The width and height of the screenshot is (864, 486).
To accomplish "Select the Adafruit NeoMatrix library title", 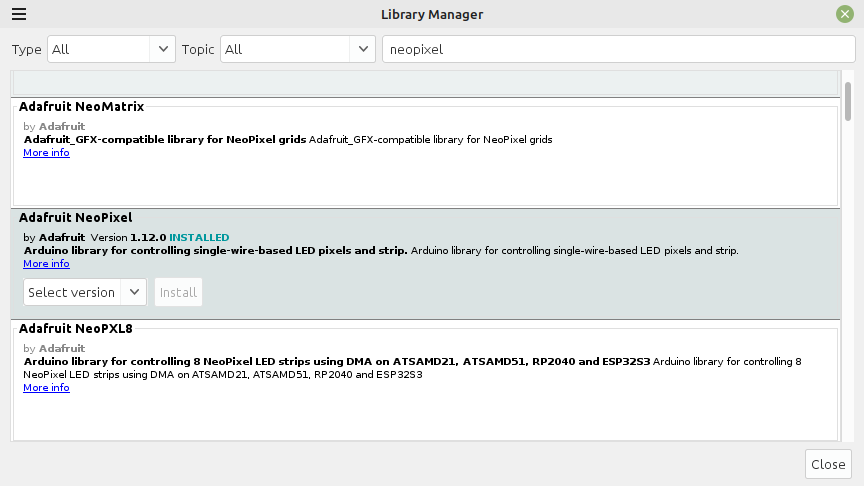I will pyautogui.click(x=82, y=106).
